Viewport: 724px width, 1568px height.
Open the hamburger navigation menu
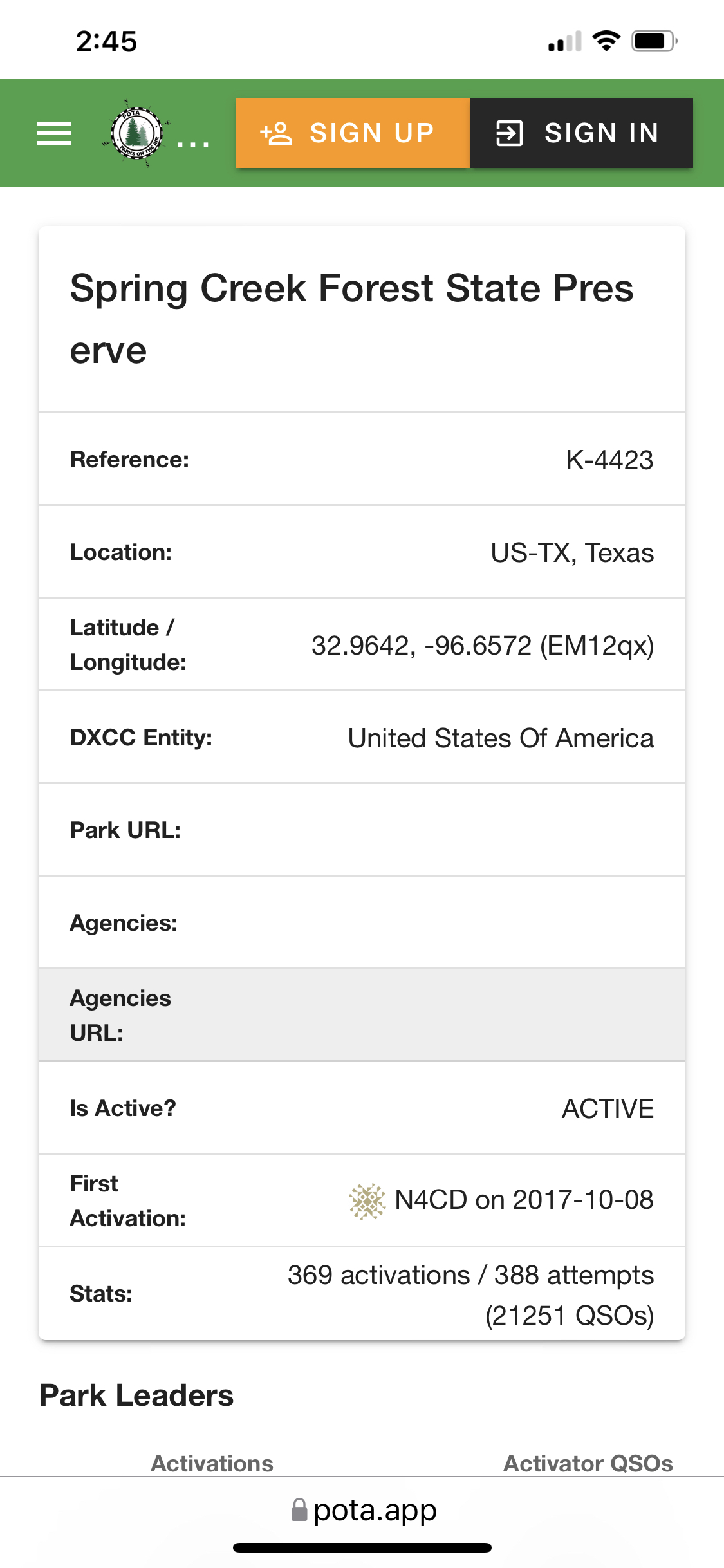coord(54,133)
